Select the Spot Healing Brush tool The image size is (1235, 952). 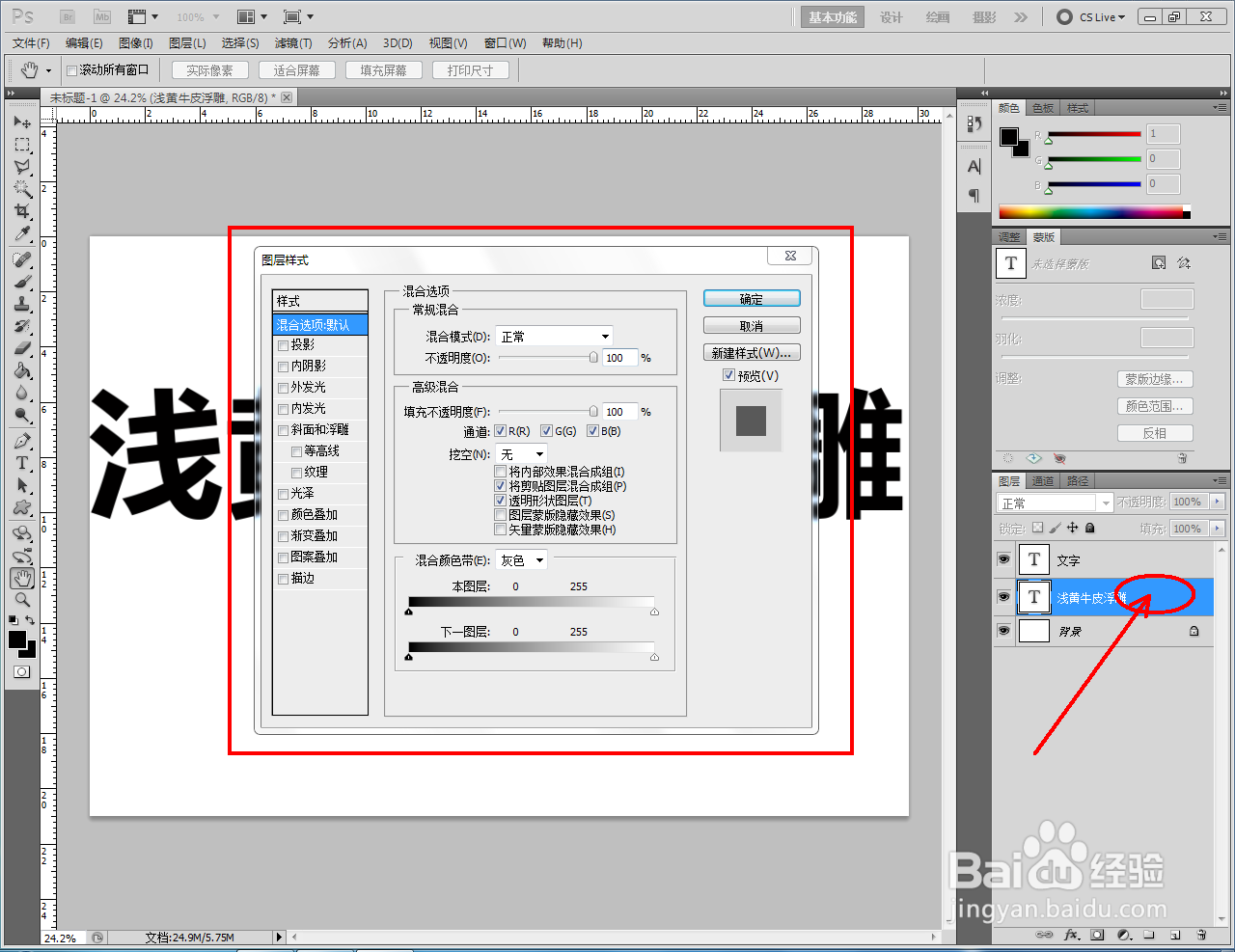click(x=22, y=260)
